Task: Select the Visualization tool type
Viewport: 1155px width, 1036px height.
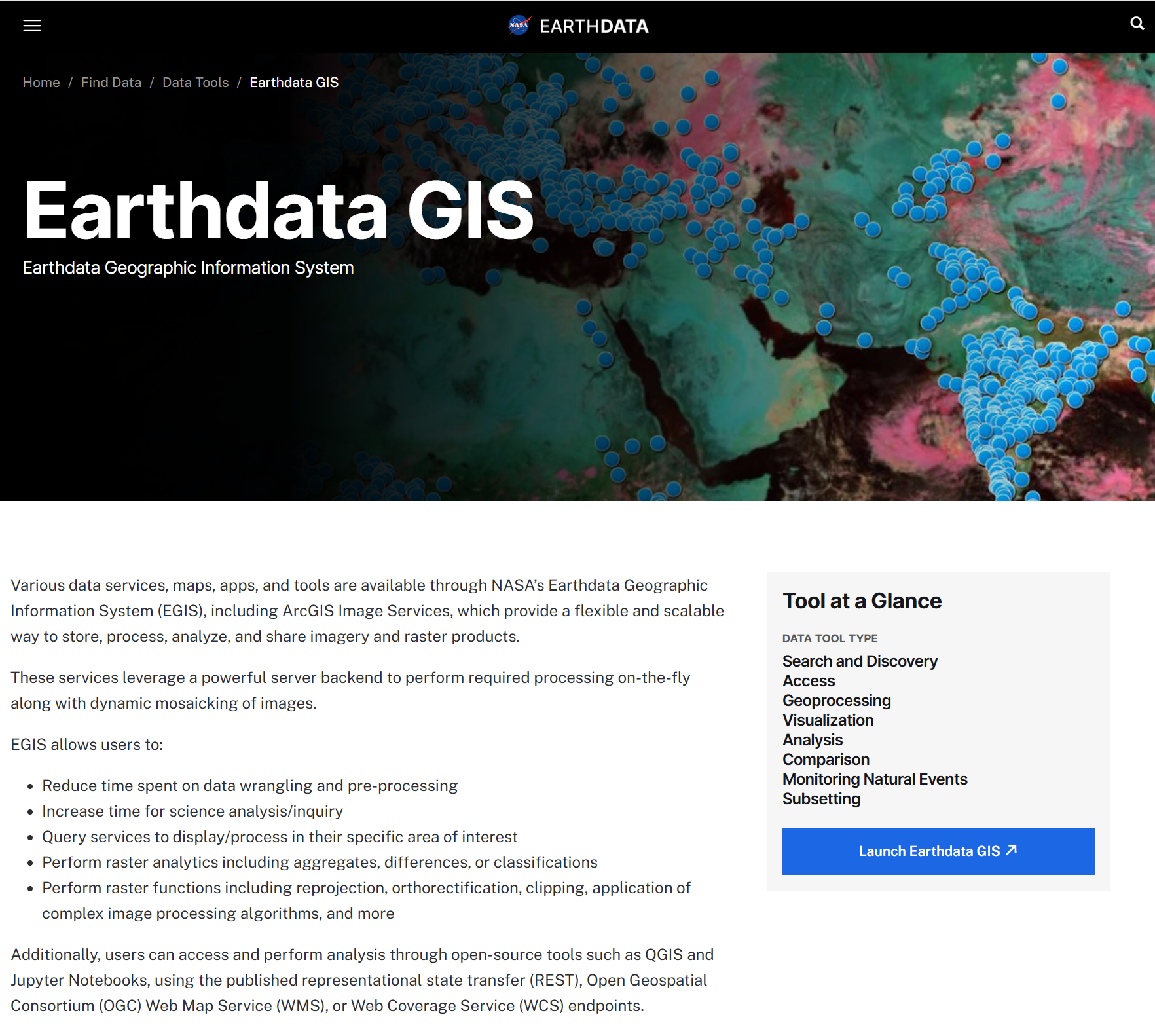Action: pos(828,720)
